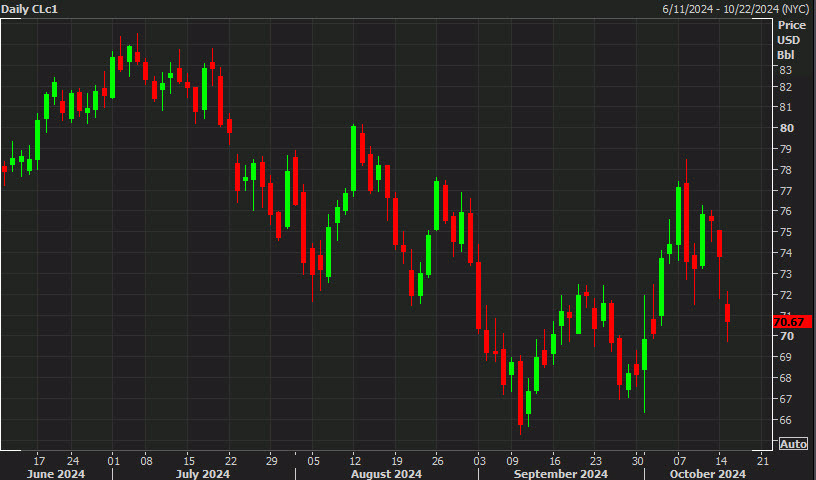Click the 07 date tick in October
The image size is (816, 480).
pyautogui.click(x=679, y=461)
